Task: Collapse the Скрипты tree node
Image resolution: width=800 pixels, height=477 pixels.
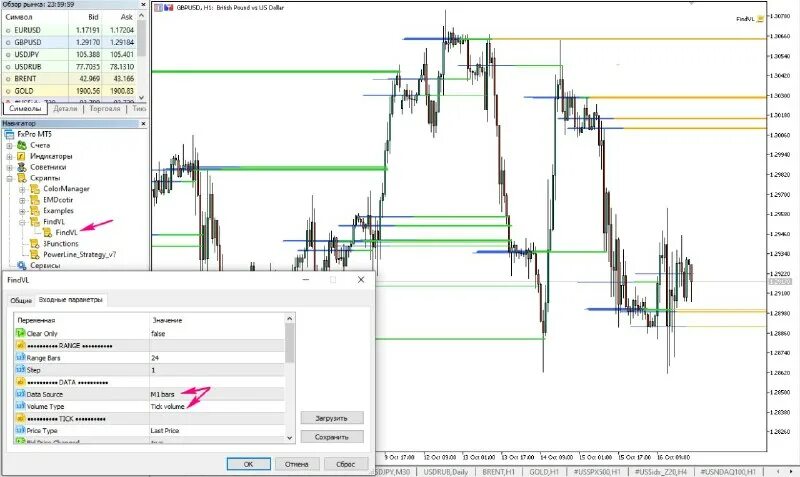Action: (x=9, y=178)
